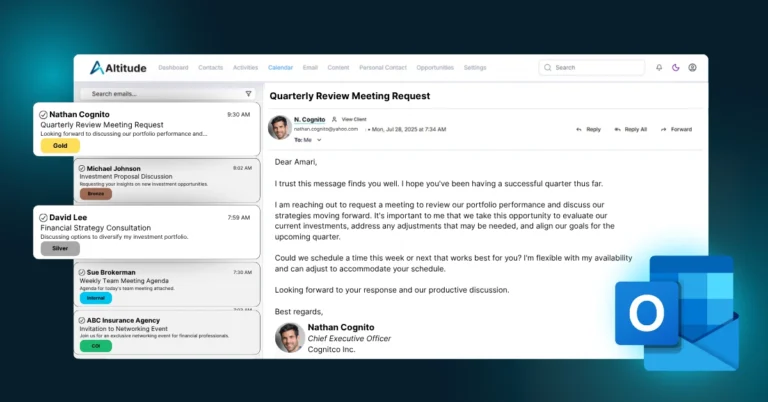Click the N. Cognito sender name link
This screenshot has height=402, width=768.
(x=310, y=119)
